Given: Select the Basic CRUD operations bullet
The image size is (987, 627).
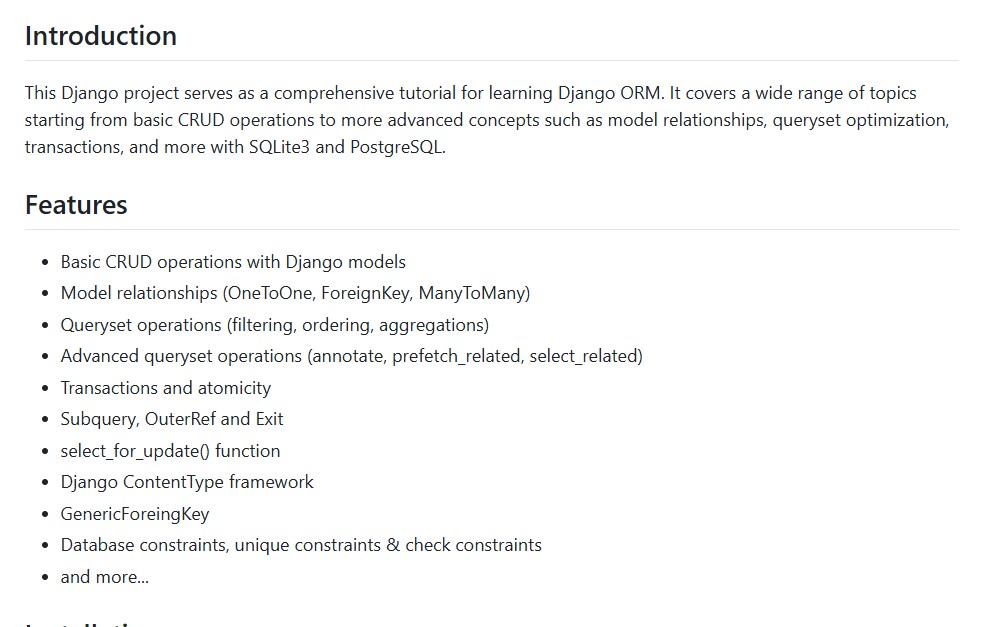Looking at the screenshot, I should tap(233, 262).
